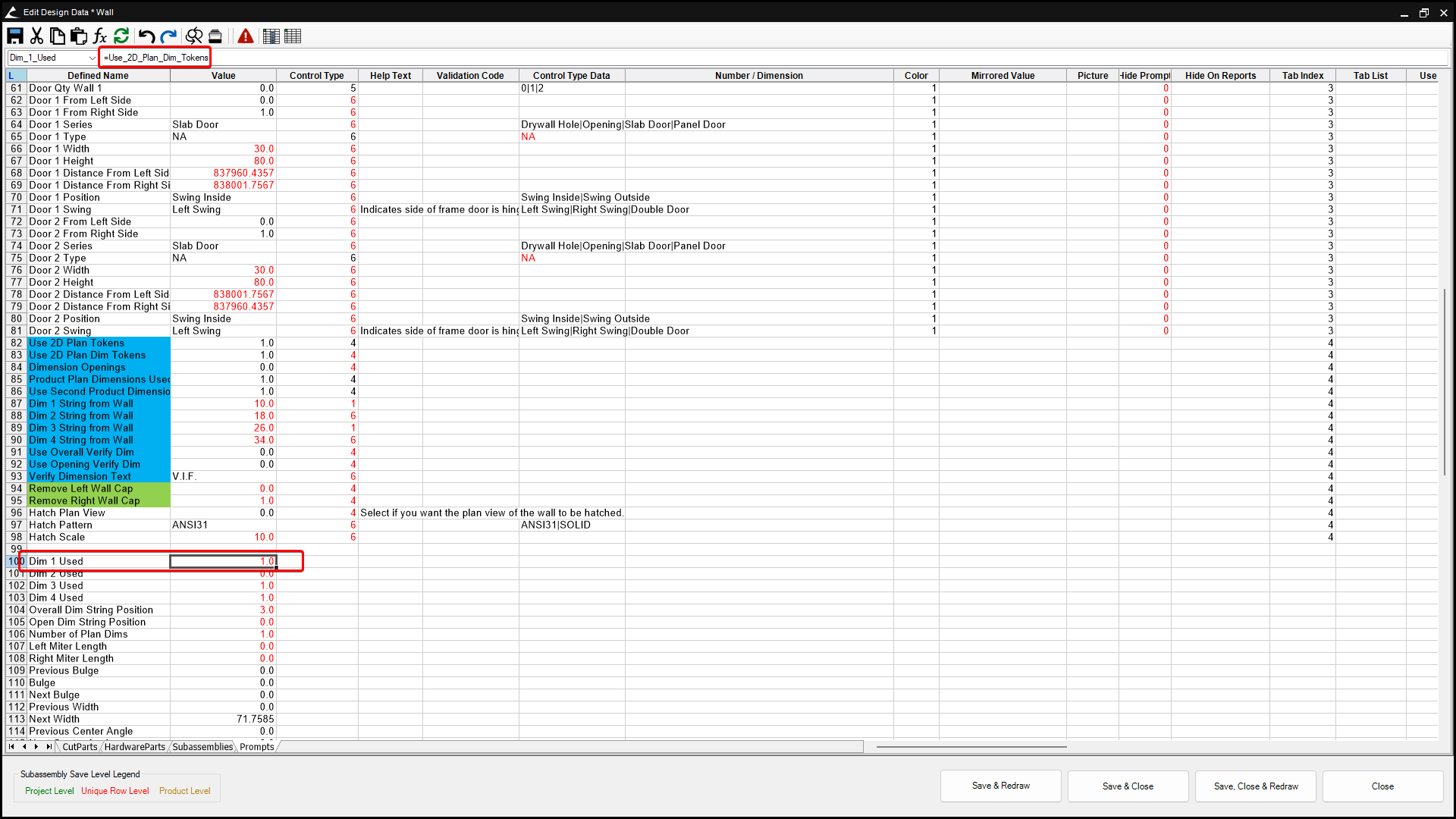The height and width of the screenshot is (819, 1456).
Task: Click the Save floppy disk icon
Action: [15, 36]
